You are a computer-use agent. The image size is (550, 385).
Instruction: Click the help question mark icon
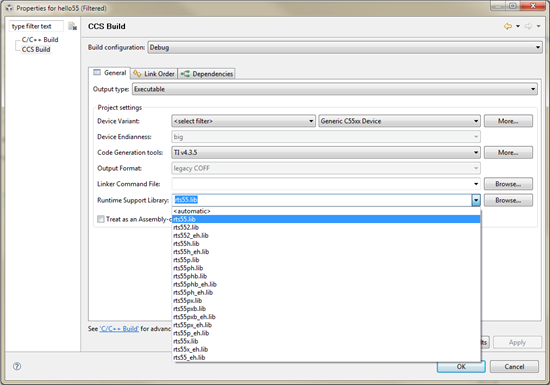tap(17, 366)
